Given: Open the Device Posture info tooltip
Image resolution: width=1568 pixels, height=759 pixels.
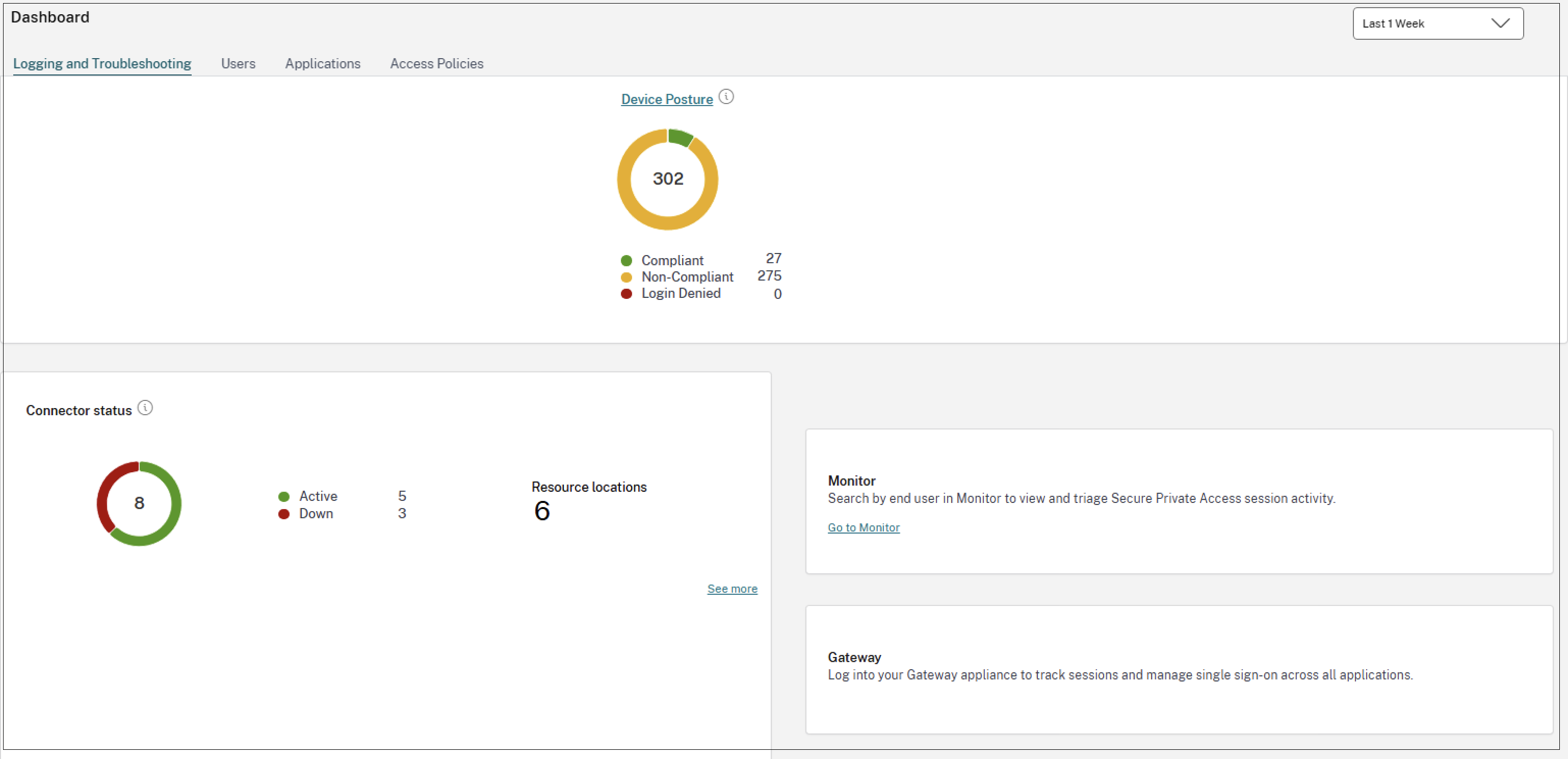Looking at the screenshot, I should click(x=727, y=96).
